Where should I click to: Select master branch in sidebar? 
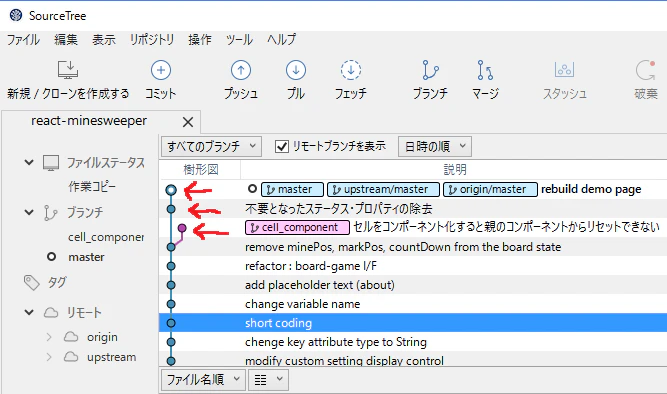tap(86, 257)
